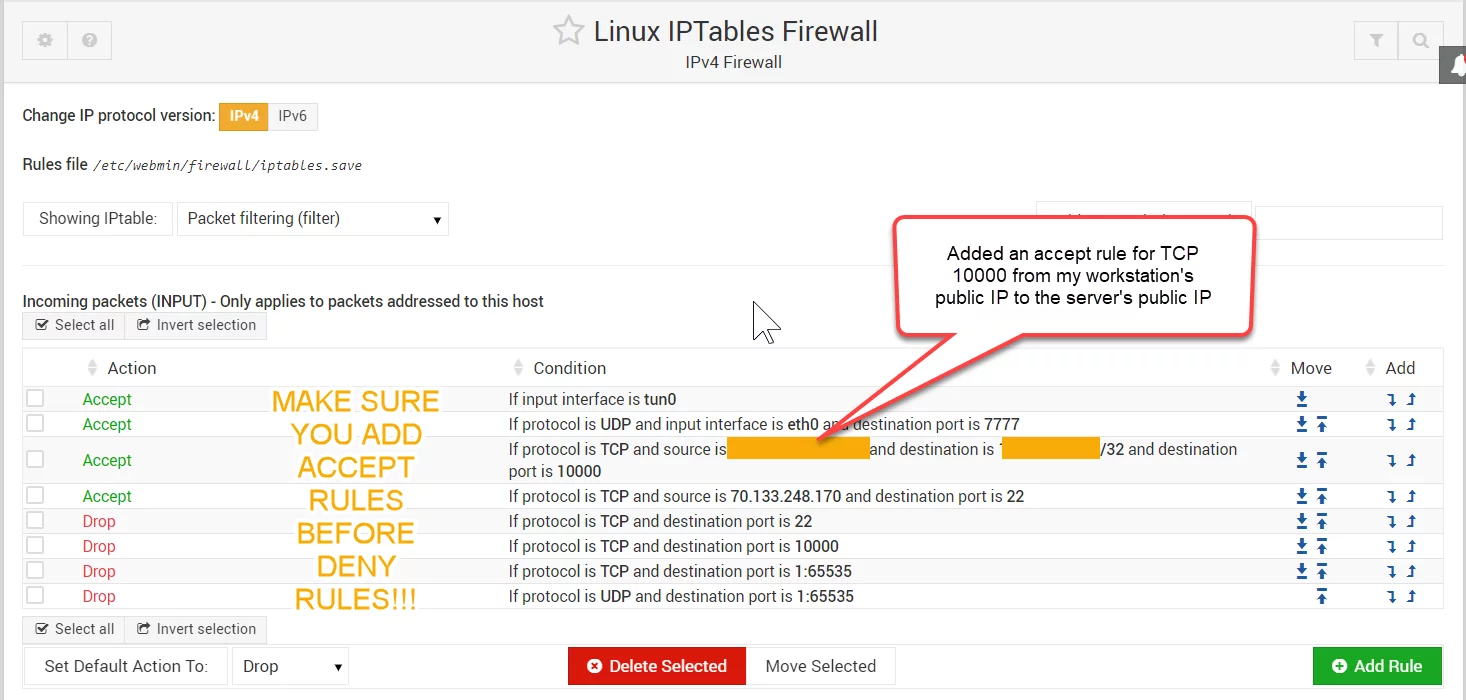Open module config gear icon
This screenshot has height=700, width=1466.
coord(45,41)
